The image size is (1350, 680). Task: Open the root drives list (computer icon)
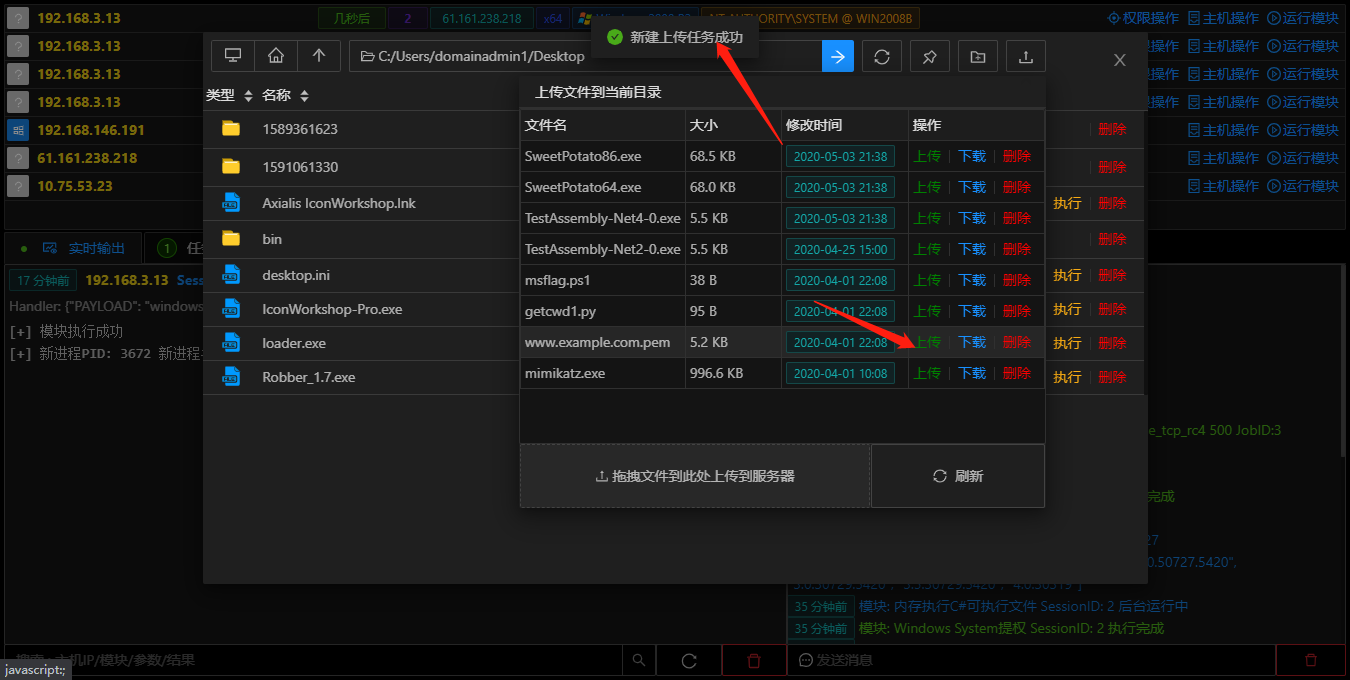pyautogui.click(x=233, y=57)
